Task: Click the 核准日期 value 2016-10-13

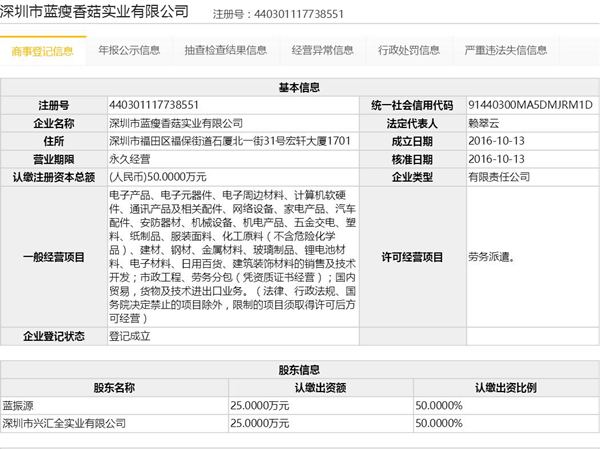Action: 496,159
